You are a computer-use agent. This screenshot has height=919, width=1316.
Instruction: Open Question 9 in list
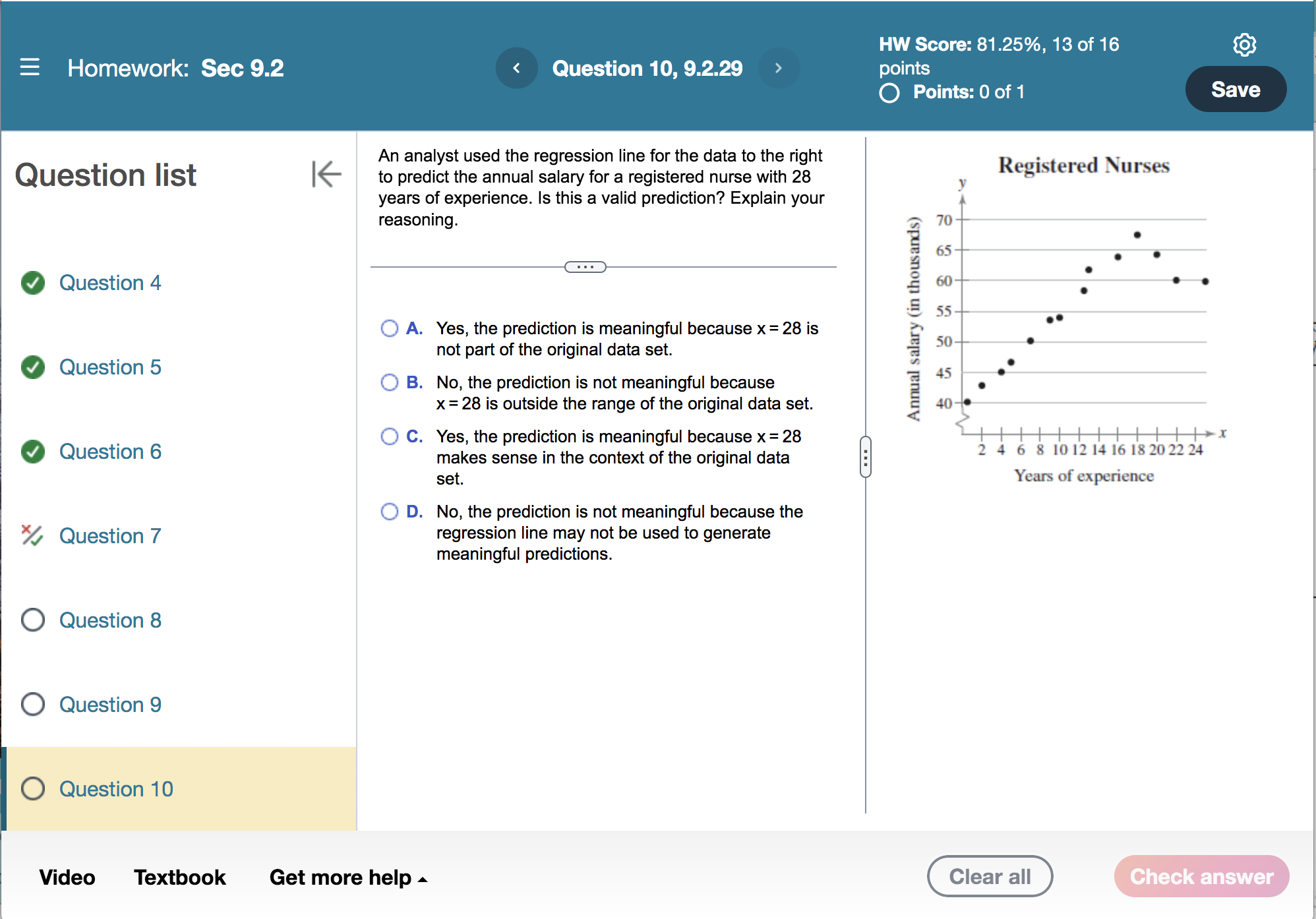click(110, 704)
